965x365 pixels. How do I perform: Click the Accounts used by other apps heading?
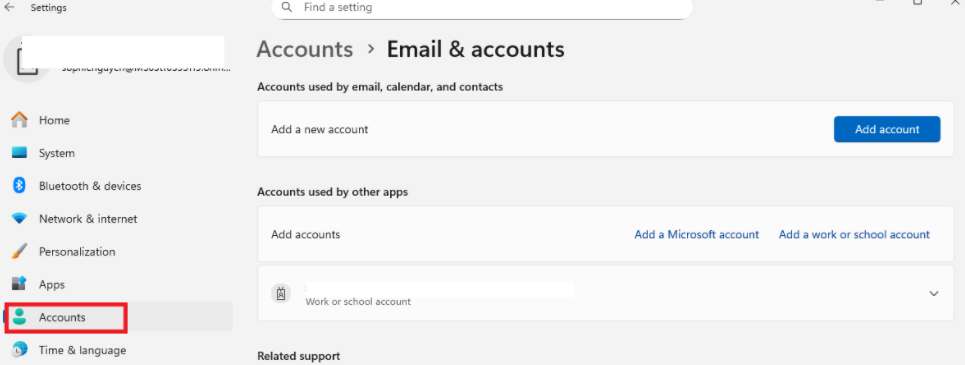click(332, 191)
